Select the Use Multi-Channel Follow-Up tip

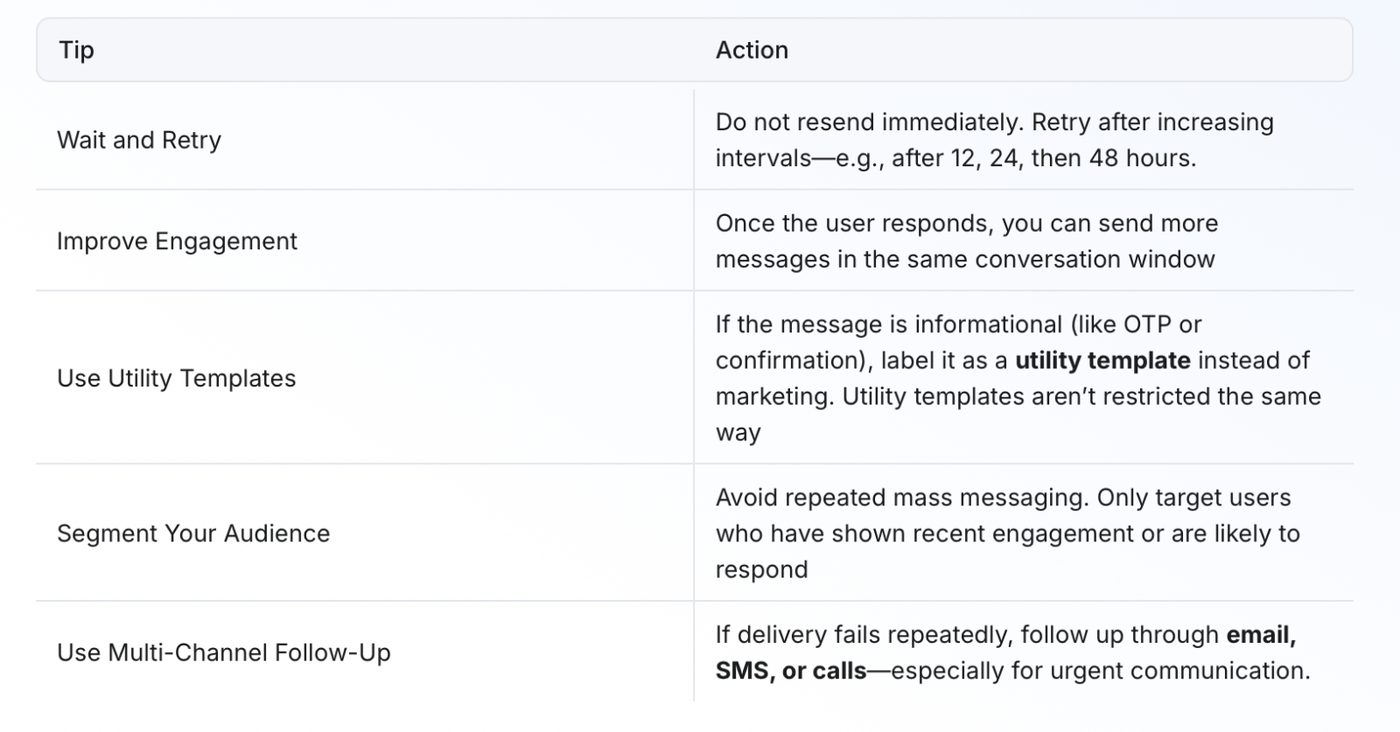tap(223, 652)
